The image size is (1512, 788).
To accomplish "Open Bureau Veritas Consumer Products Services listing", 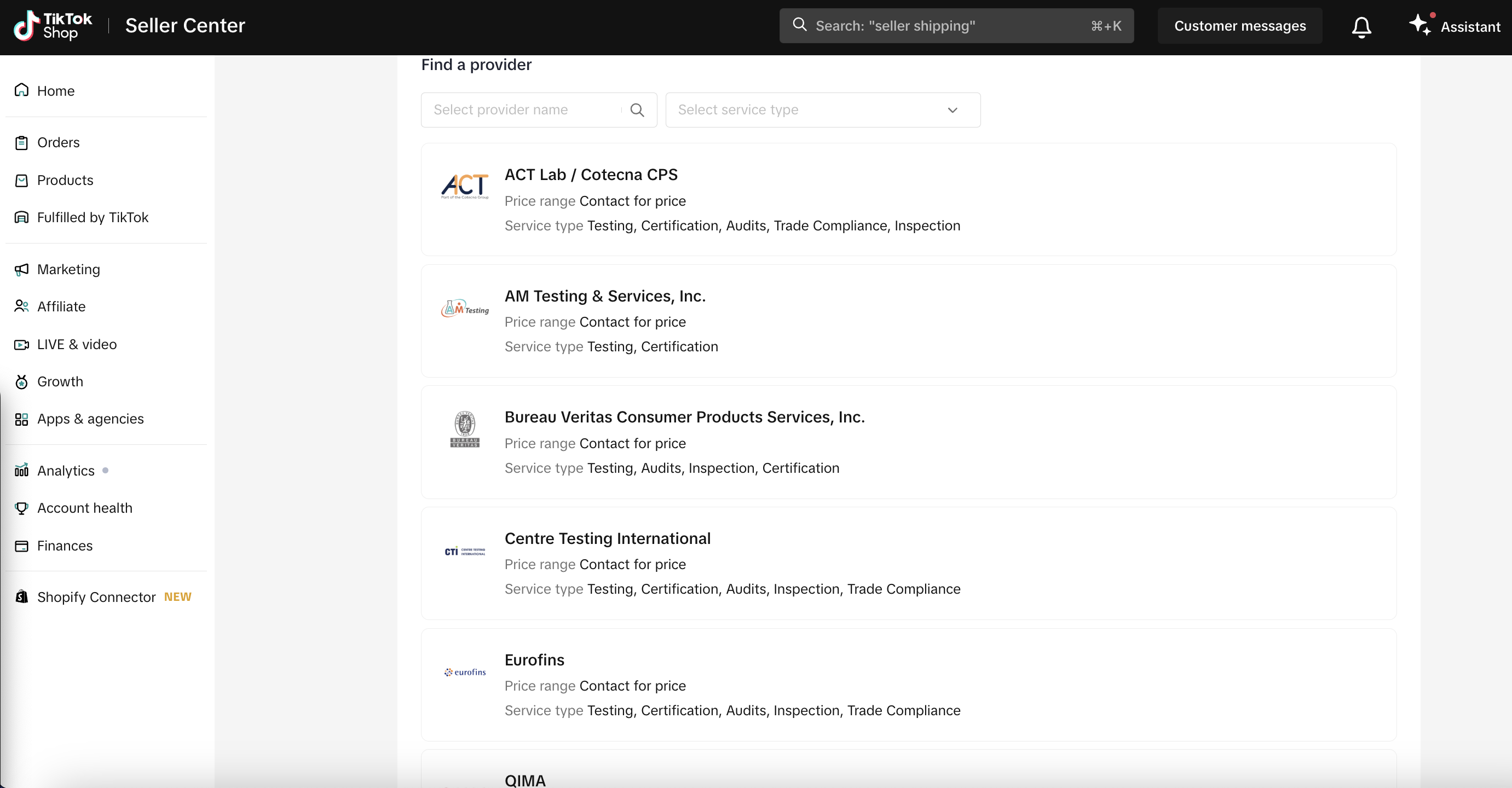I will pos(684,417).
